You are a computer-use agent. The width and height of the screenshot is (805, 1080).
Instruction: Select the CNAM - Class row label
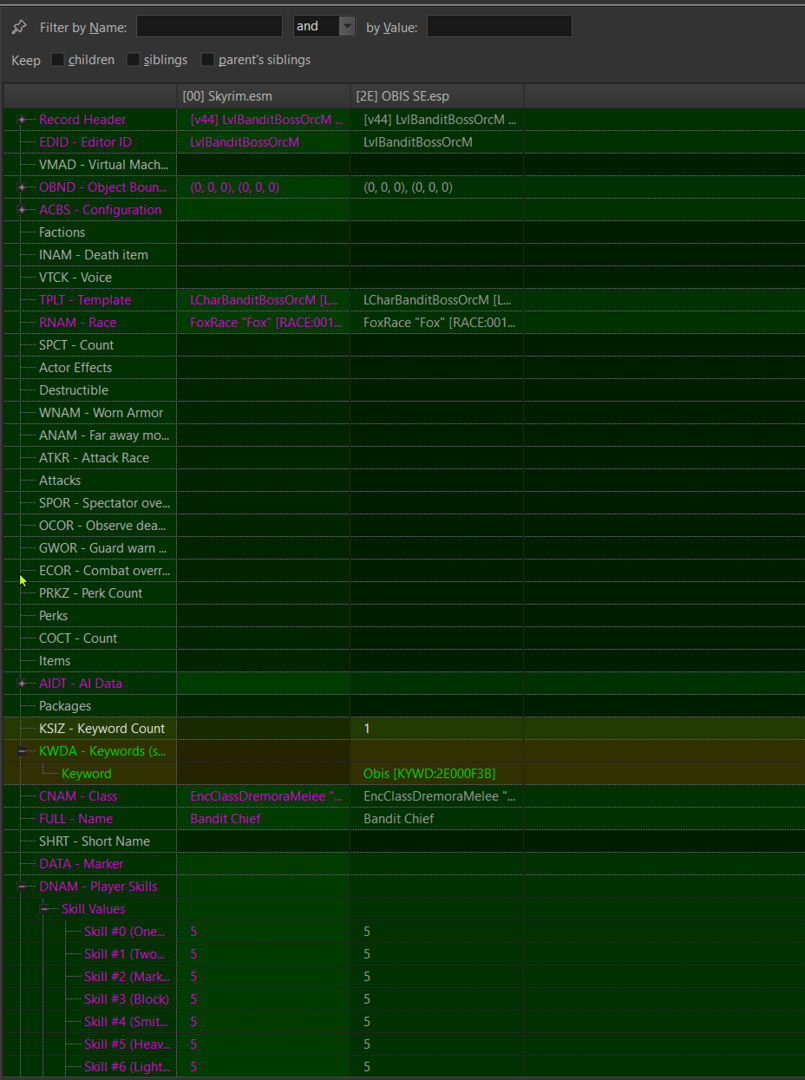[x=78, y=797]
